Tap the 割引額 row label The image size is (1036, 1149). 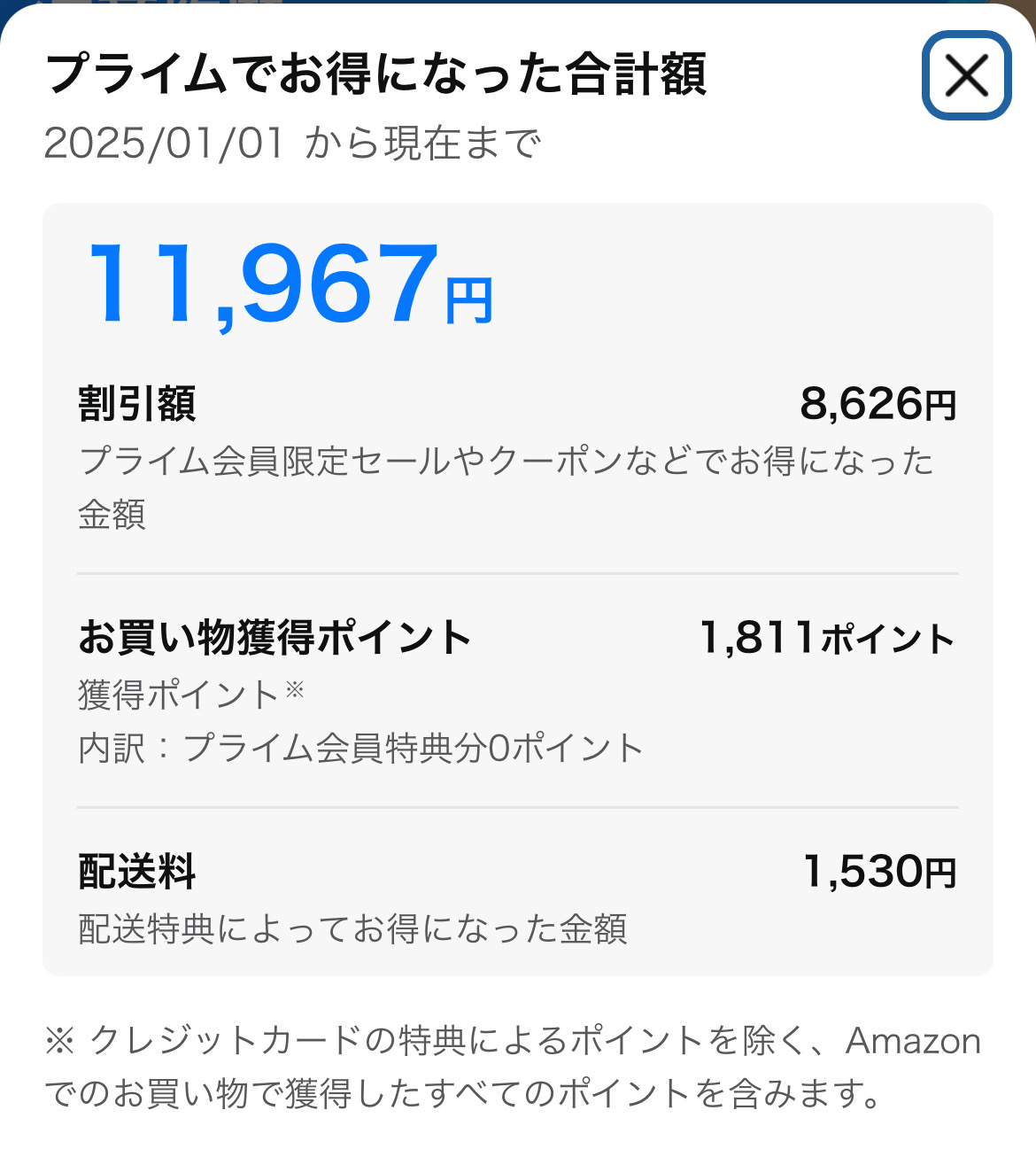137,404
